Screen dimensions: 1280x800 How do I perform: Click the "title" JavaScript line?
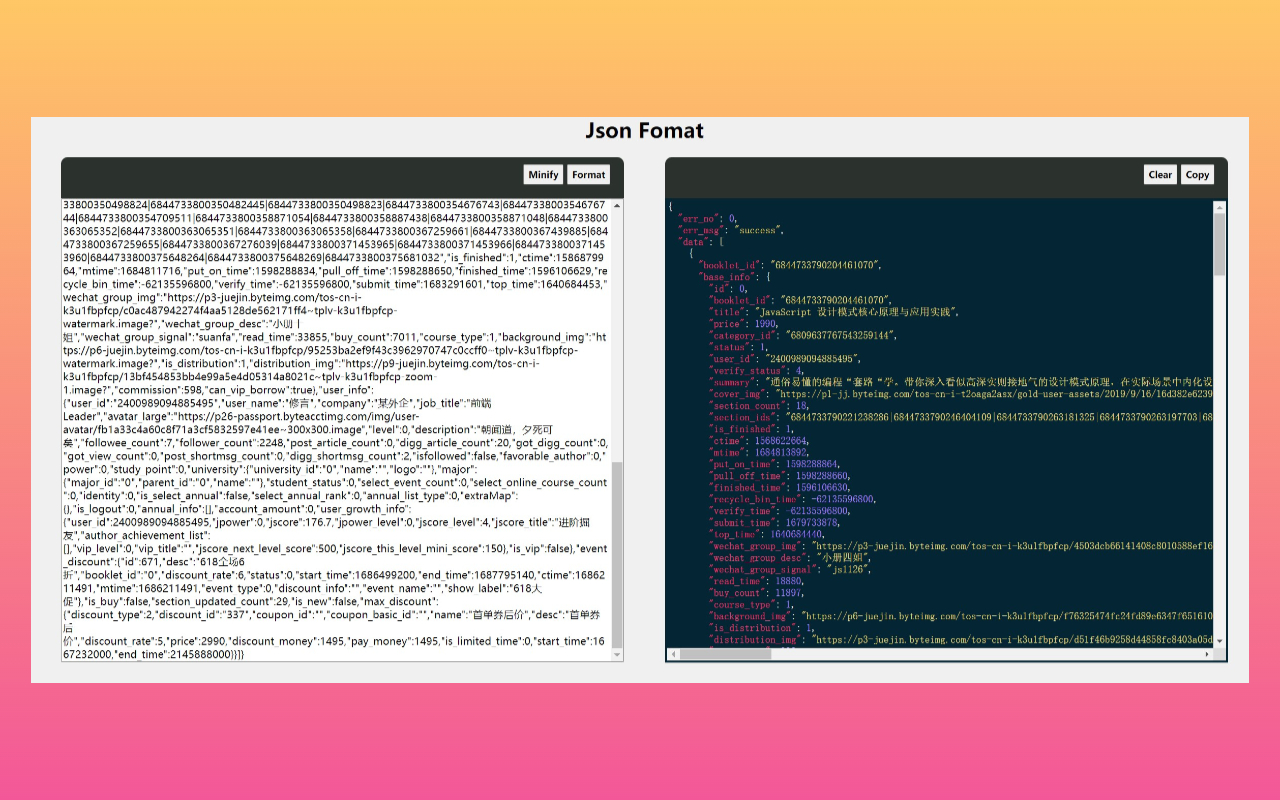click(834, 312)
